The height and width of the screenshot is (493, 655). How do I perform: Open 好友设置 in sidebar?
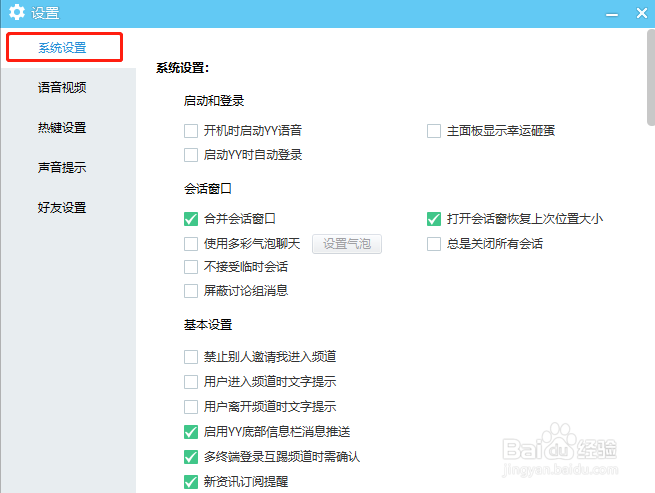pyautogui.click(x=62, y=208)
